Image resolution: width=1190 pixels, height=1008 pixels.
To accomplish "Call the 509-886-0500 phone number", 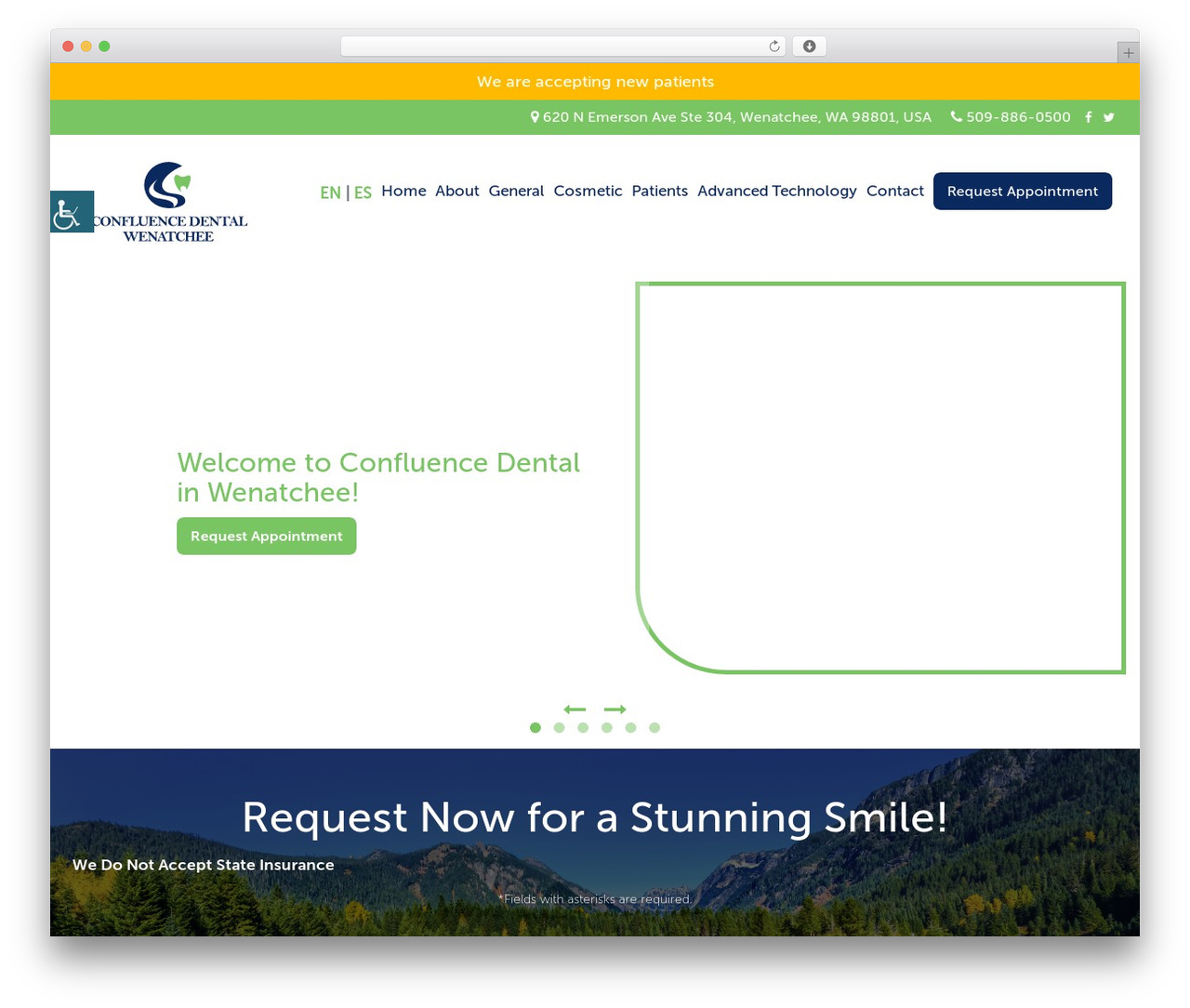I will pyautogui.click(x=1011, y=117).
